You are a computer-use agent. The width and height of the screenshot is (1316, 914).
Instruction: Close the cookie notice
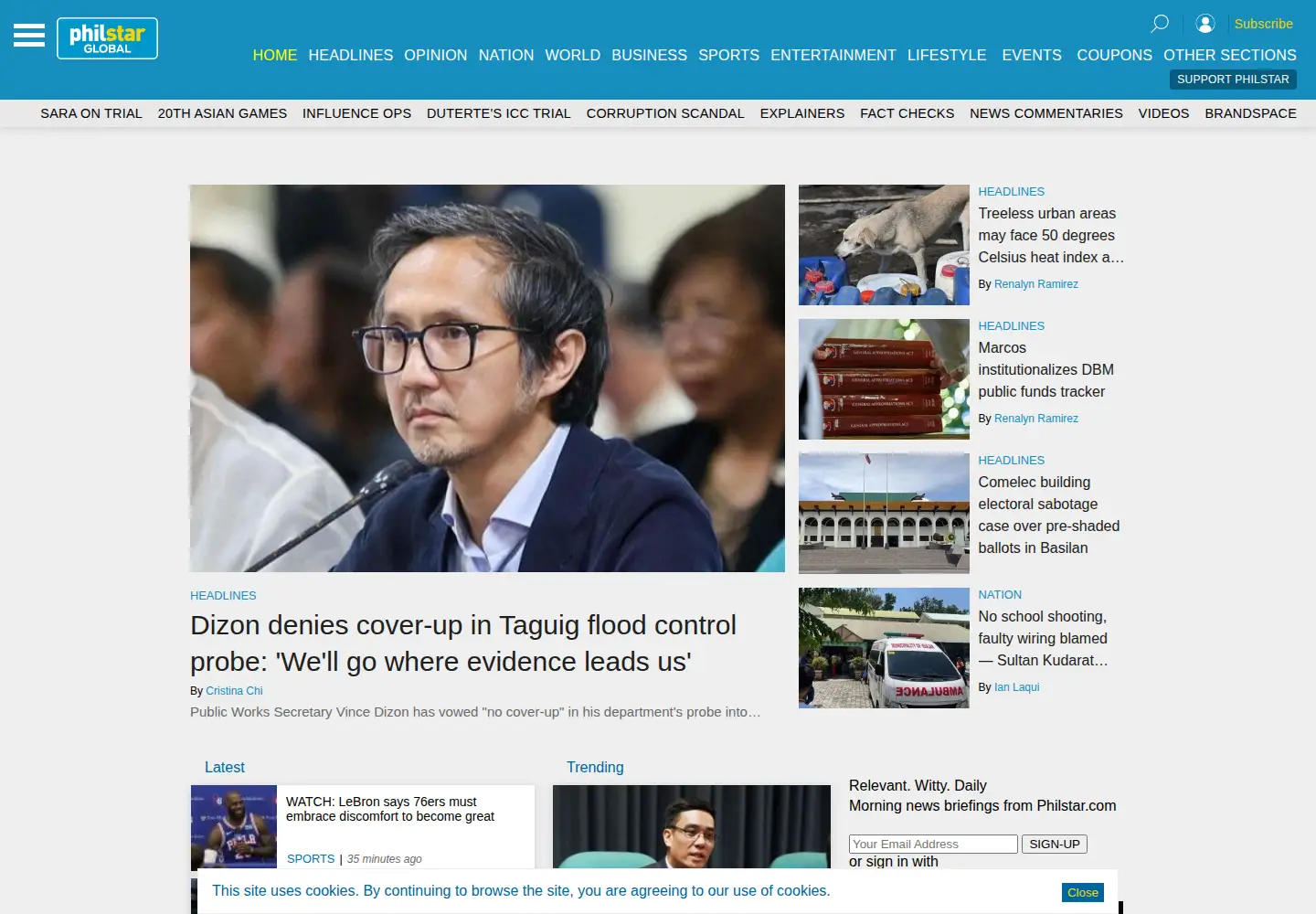point(1083,893)
